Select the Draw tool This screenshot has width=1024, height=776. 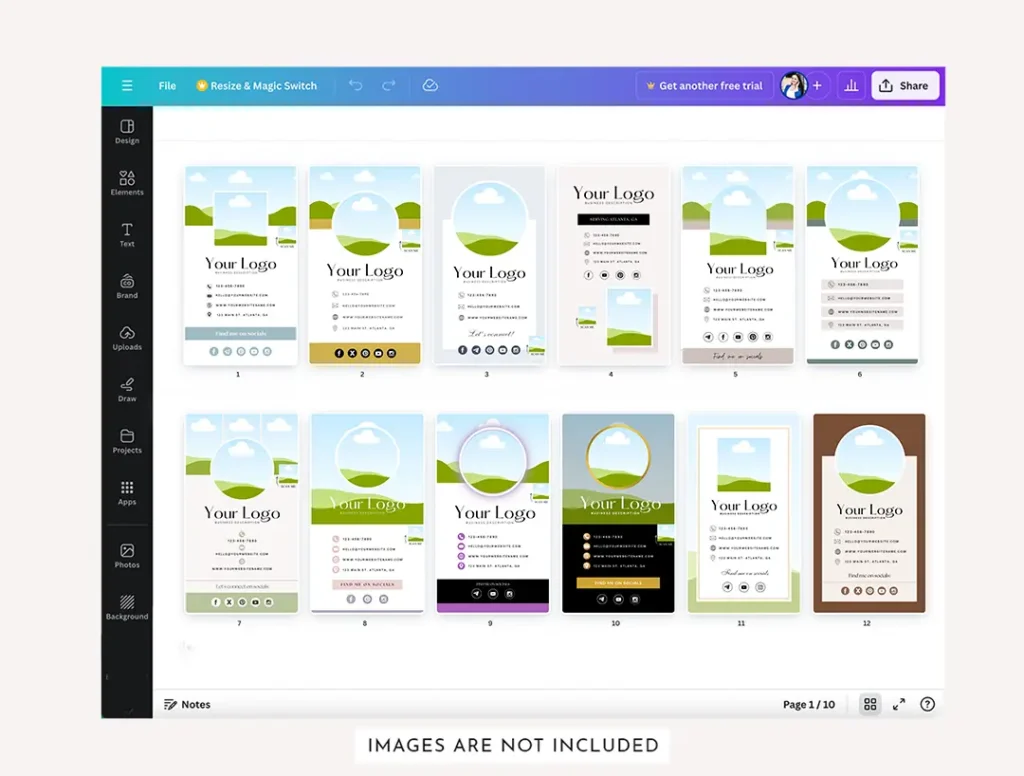point(127,389)
